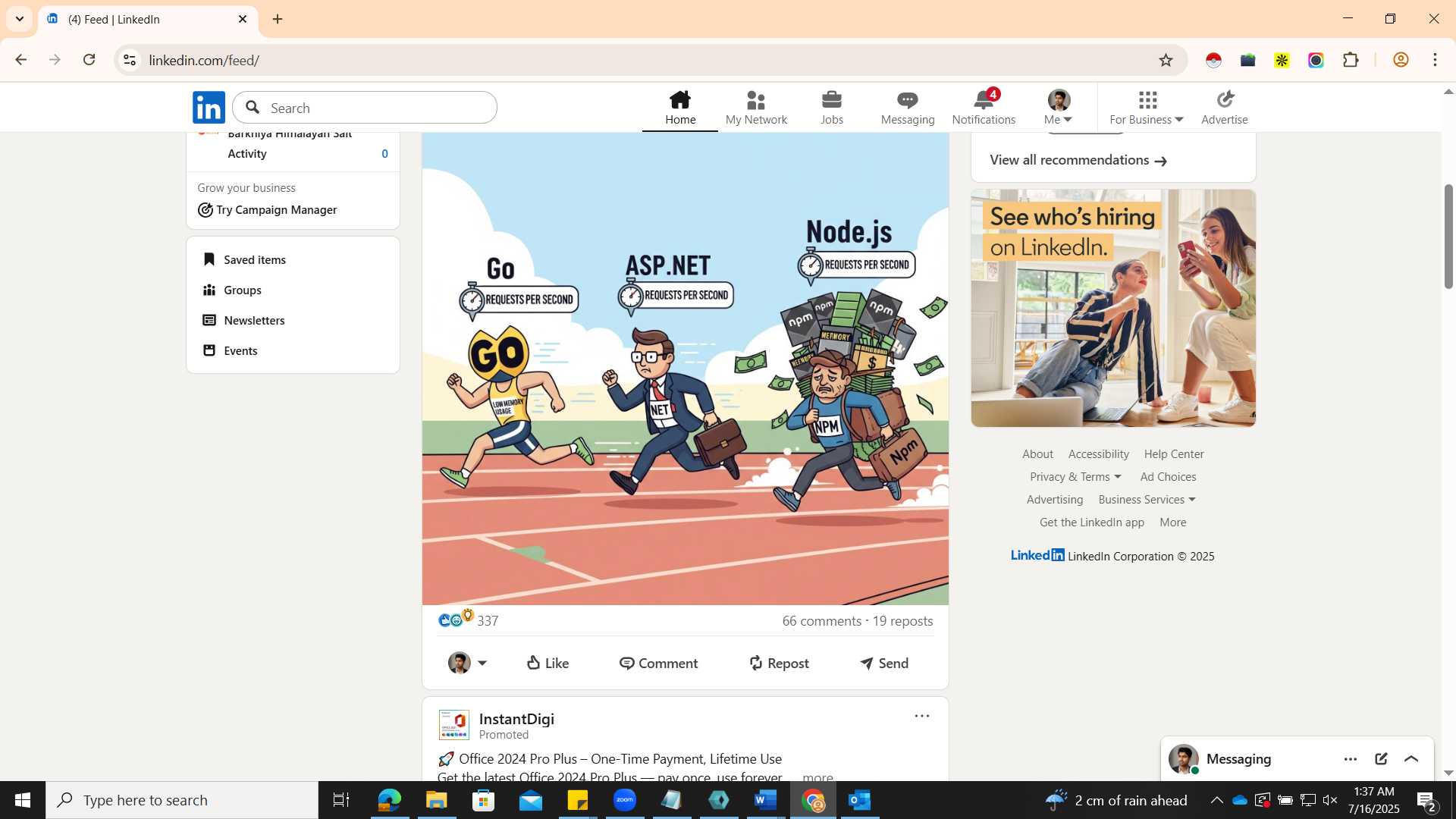This screenshot has width=1456, height=819.
Task: Click Try Campaign Manager link
Action: (x=268, y=210)
